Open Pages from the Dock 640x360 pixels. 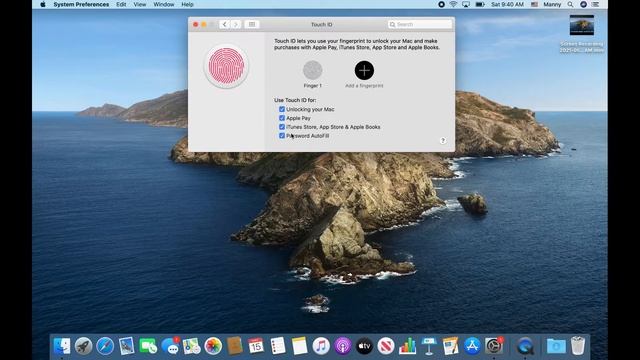pyautogui.click(x=451, y=346)
